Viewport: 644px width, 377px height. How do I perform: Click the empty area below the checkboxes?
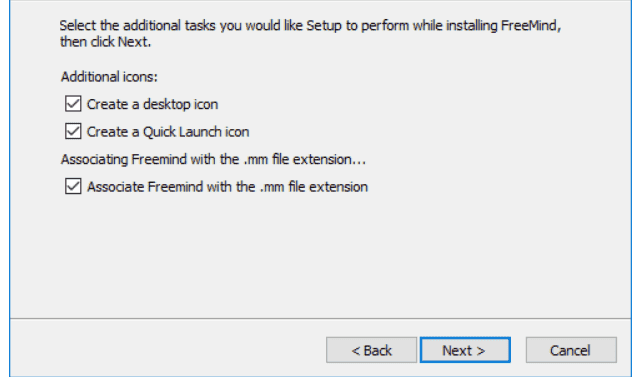(320, 255)
